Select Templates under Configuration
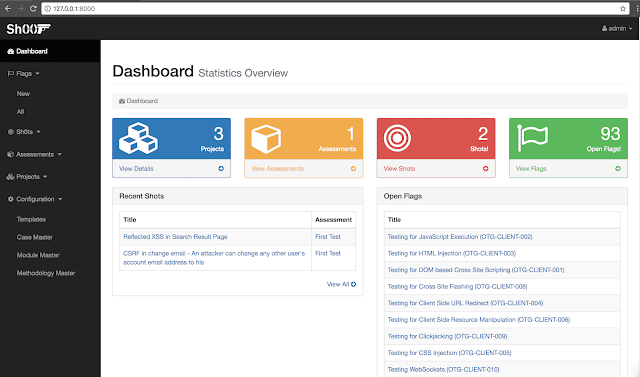 click(31, 219)
